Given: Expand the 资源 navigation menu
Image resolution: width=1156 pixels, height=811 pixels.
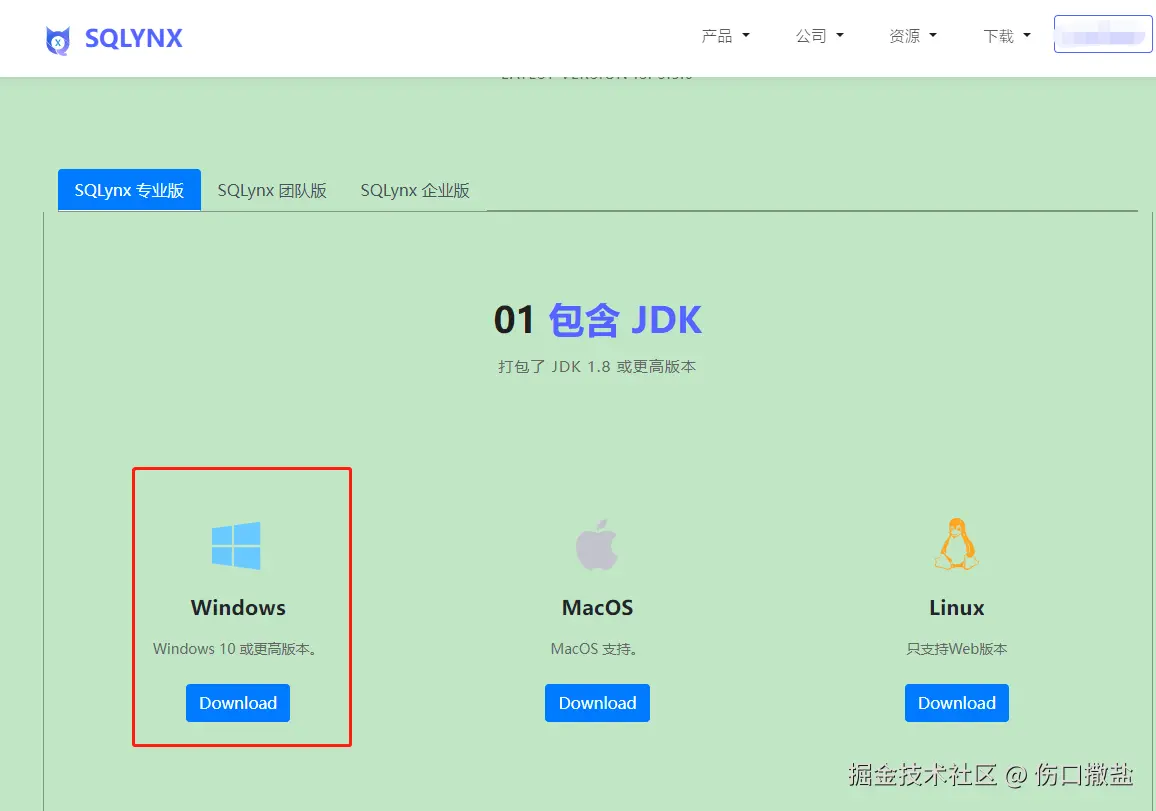Looking at the screenshot, I should tap(913, 35).
